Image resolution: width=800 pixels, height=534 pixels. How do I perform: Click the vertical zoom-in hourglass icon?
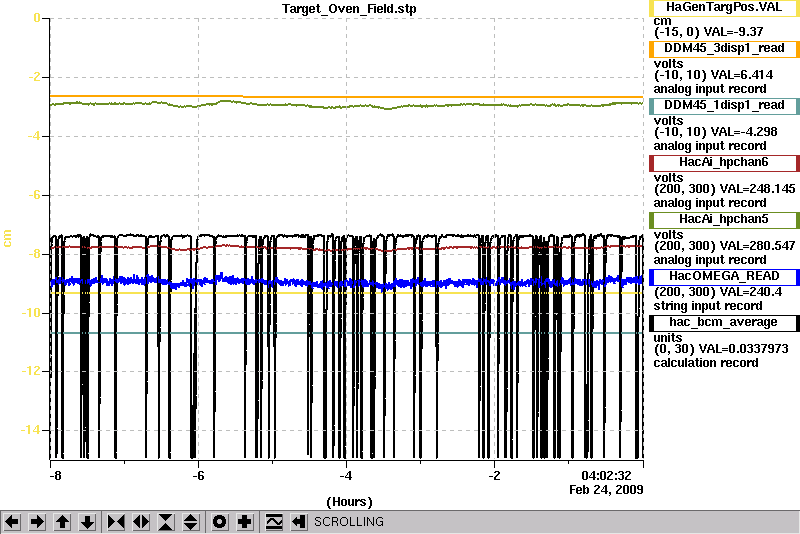click(x=166, y=522)
